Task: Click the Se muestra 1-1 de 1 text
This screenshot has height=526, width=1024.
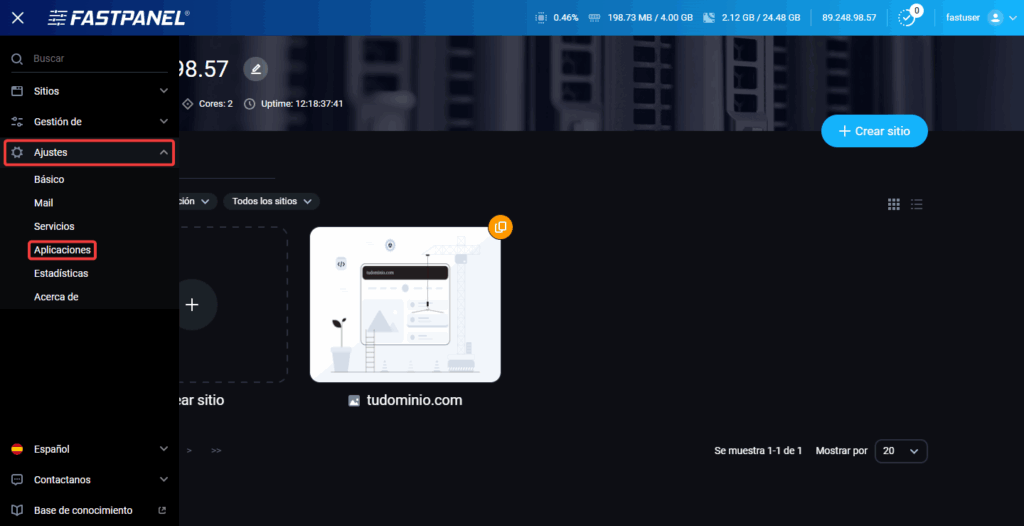Action: tap(758, 451)
